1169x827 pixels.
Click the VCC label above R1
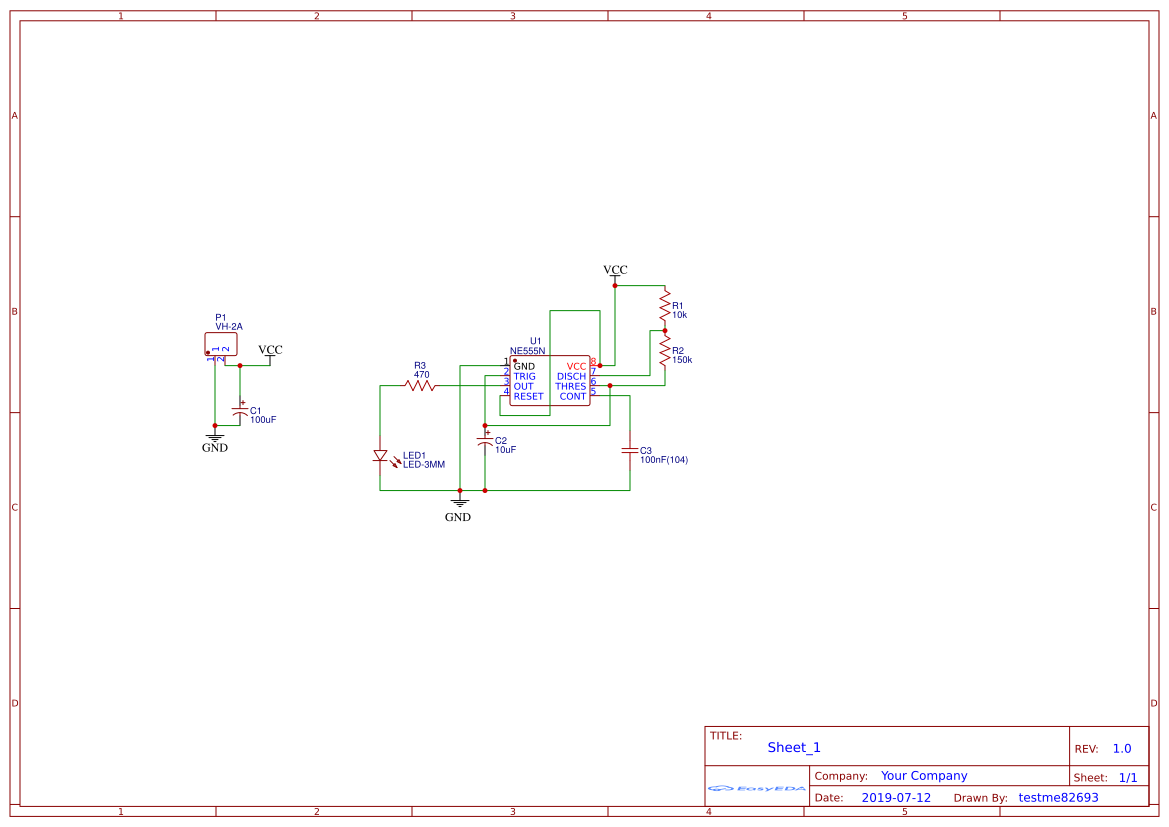[614, 268]
